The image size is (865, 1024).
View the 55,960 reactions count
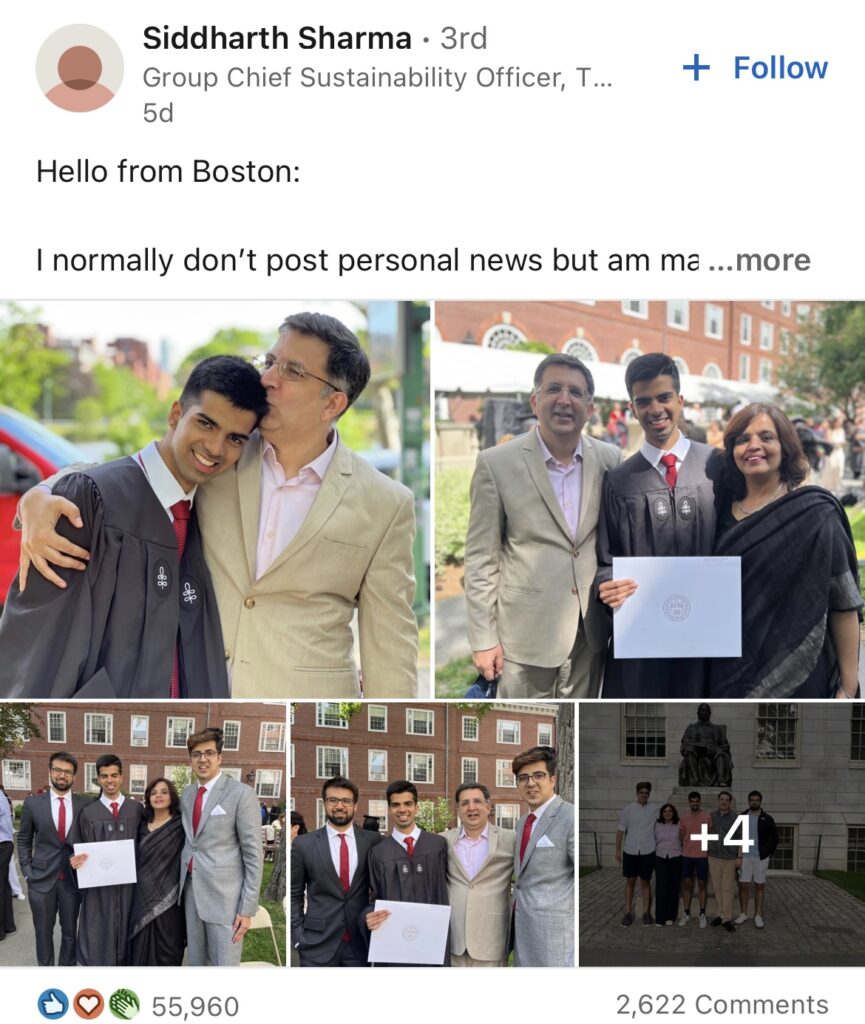click(195, 1006)
